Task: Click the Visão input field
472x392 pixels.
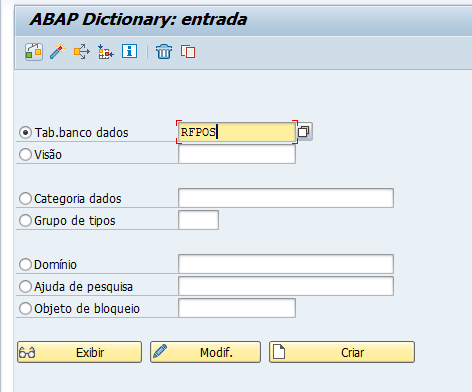Action: 237,154
